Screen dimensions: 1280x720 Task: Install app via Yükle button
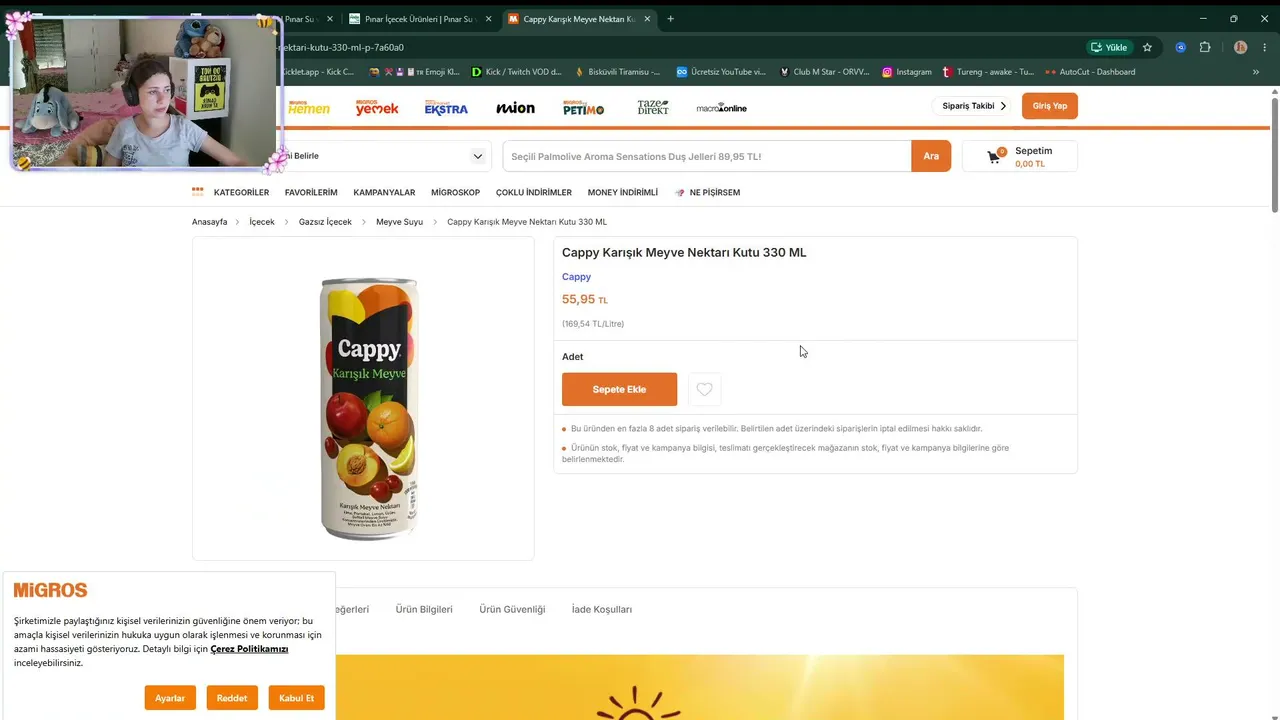point(1110,47)
